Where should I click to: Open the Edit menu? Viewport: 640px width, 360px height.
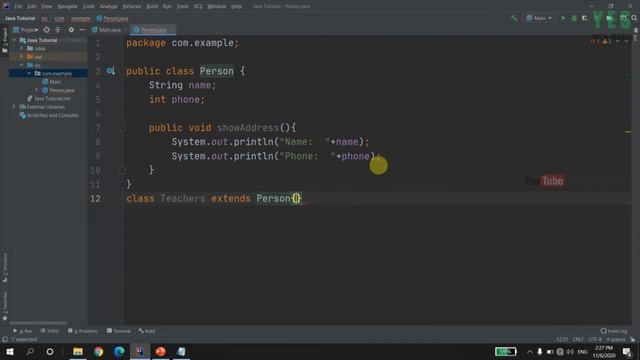[x=32, y=7]
